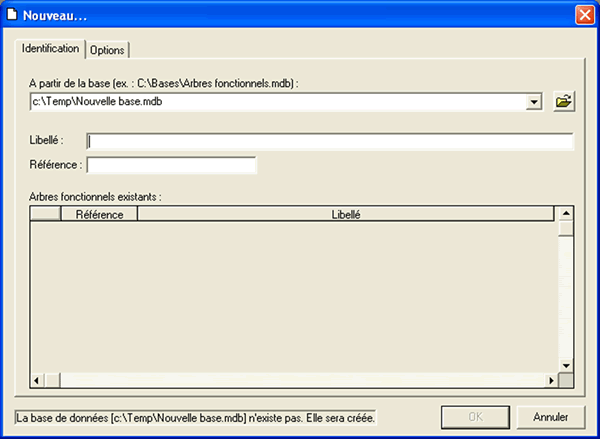600x439 pixels.
Task: Click the document icon in title bar
Action: tap(12, 15)
